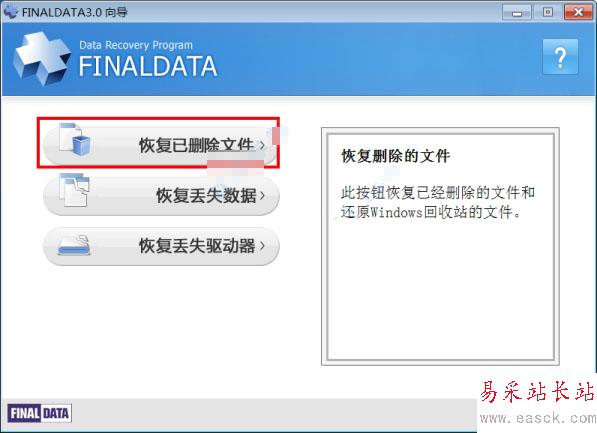Click the lost drive disk icon
Viewport: 597px width, 433px height.
coord(74,245)
